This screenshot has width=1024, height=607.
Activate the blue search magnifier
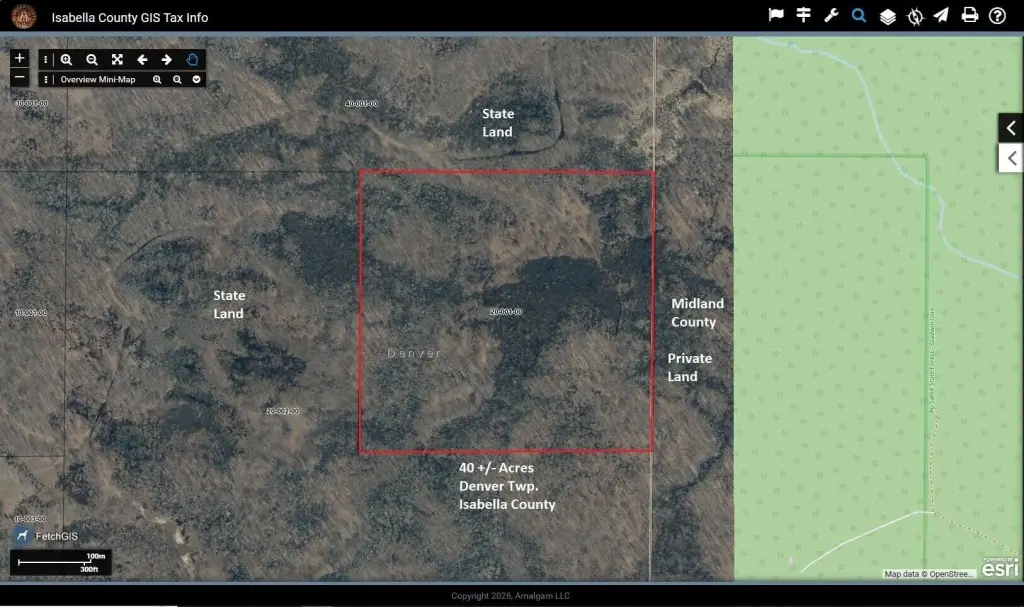tap(859, 15)
